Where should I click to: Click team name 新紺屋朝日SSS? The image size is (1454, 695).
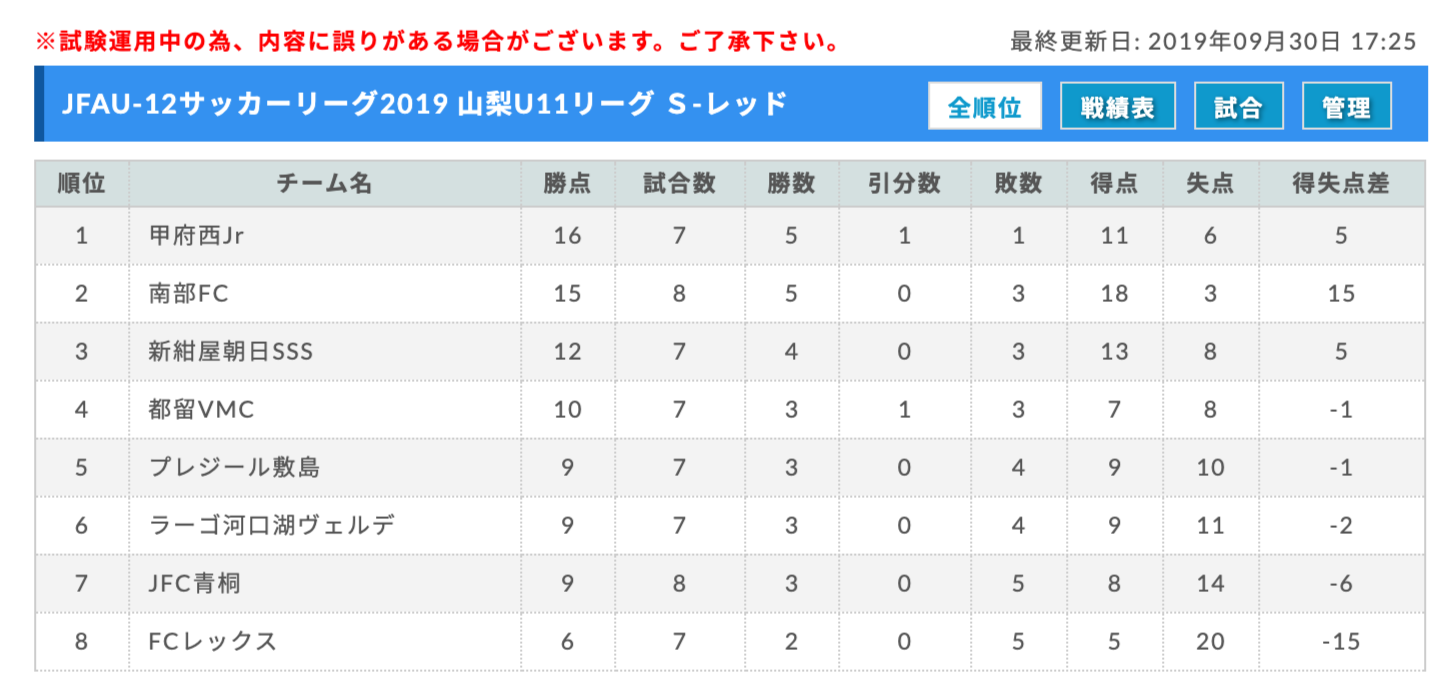(230, 352)
